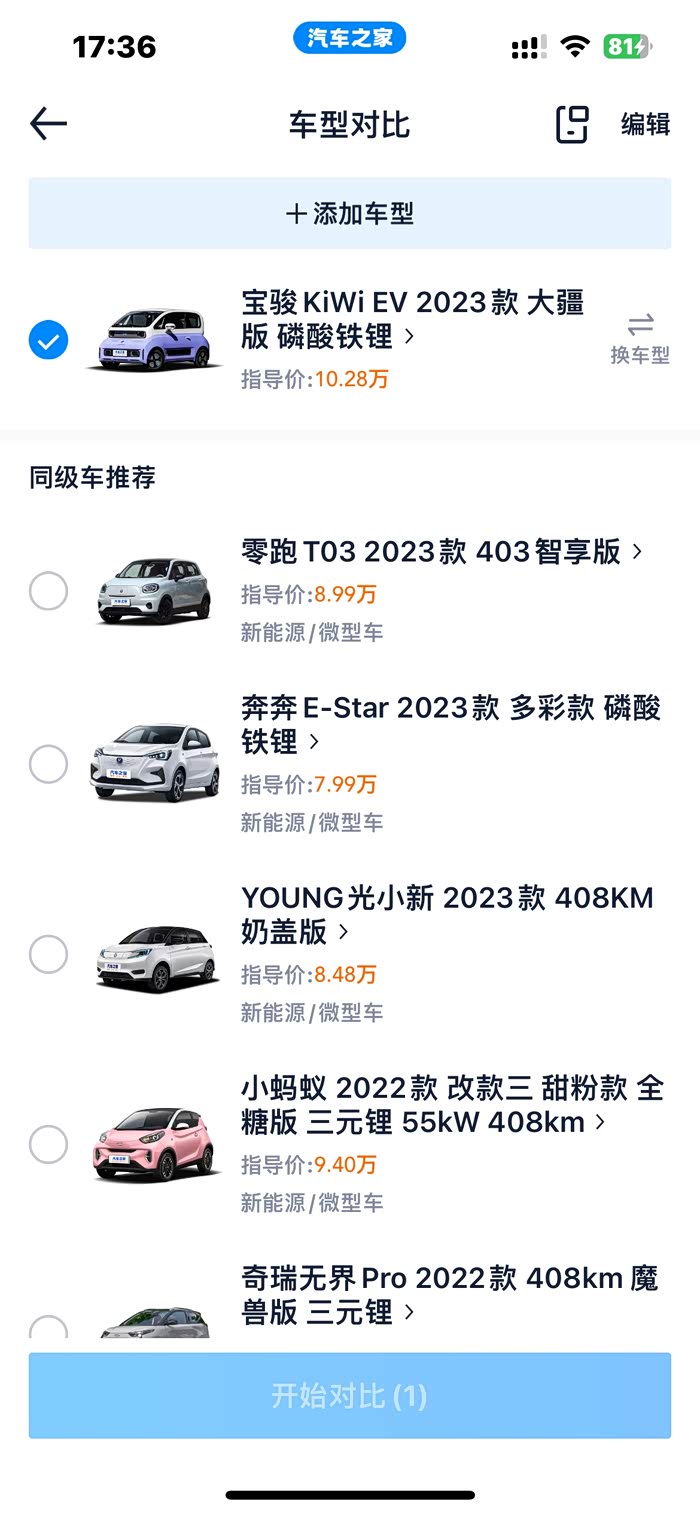Tap the 换车型 swap icon

[640, 325]
